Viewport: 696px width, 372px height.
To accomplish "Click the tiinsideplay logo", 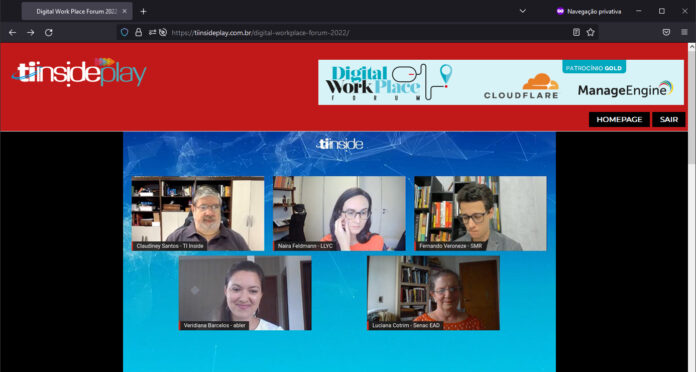I will tap(79, 72).
